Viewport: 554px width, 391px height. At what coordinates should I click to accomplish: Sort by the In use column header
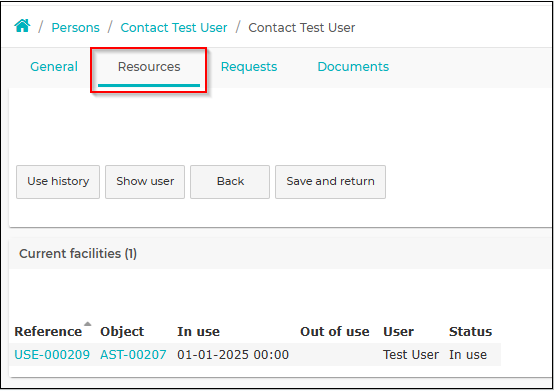(198, 332)
